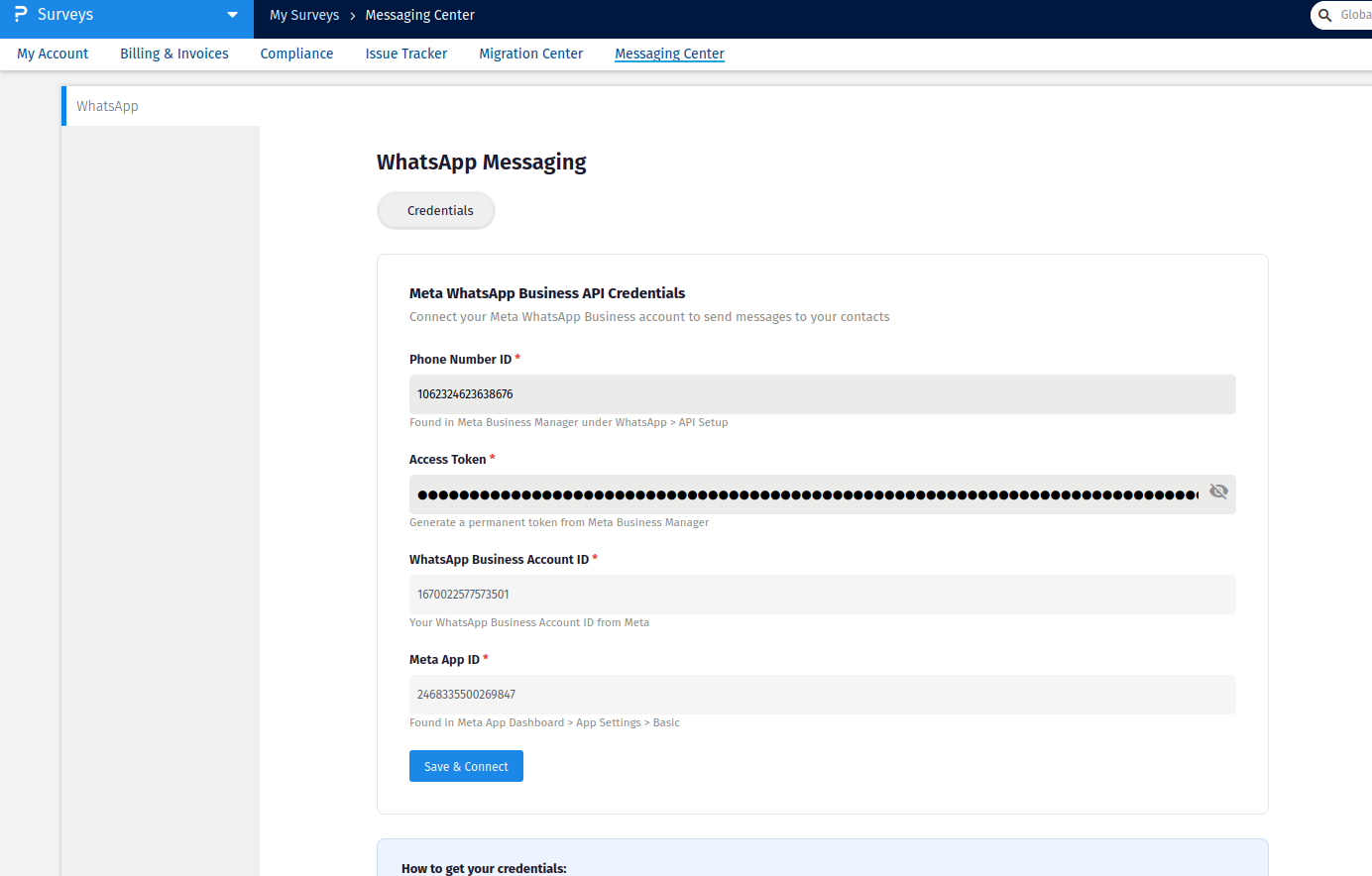Image resolution: width=1372 pixels, height=876 pixels.
Task: Go to the Issue Tracker tab
Action: [x=406, y=54]
